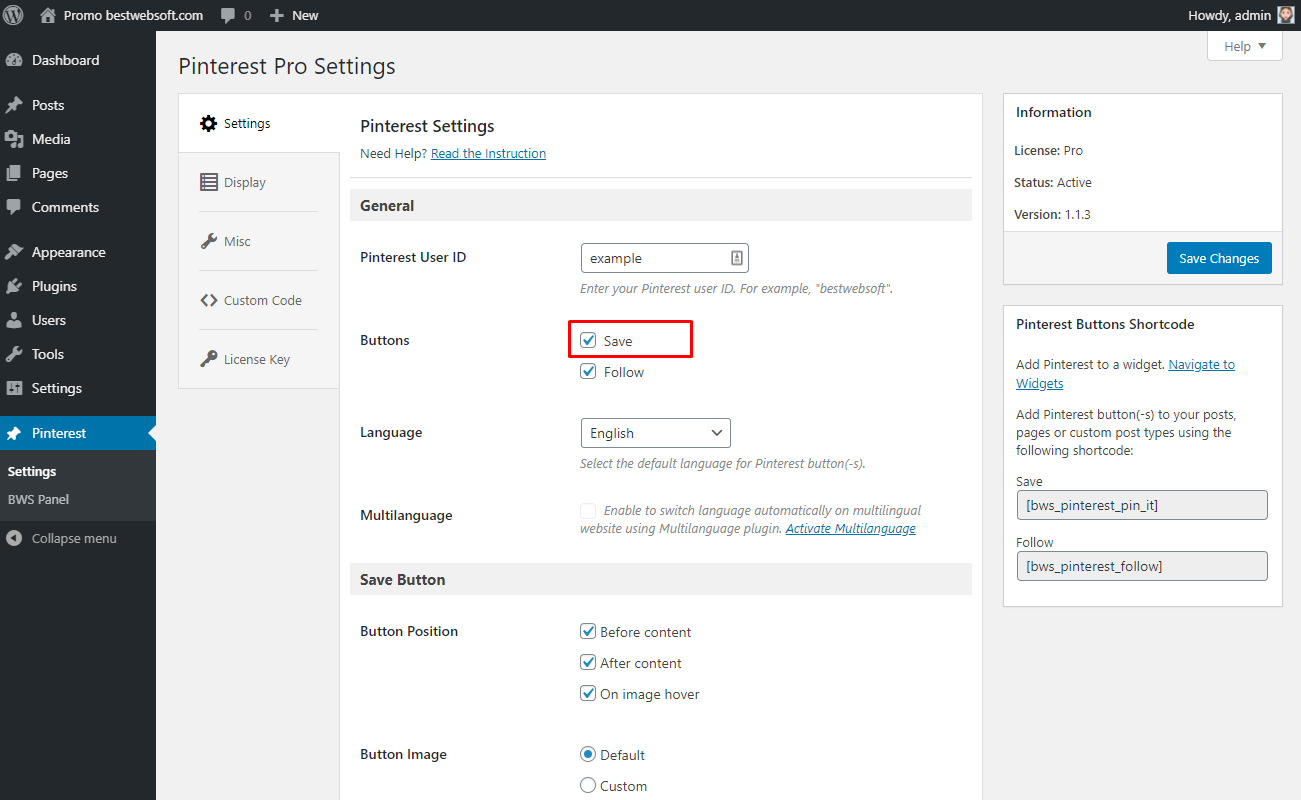Click the License: Pro text
Viewport: 1301px width, 800px height.
1048,150
